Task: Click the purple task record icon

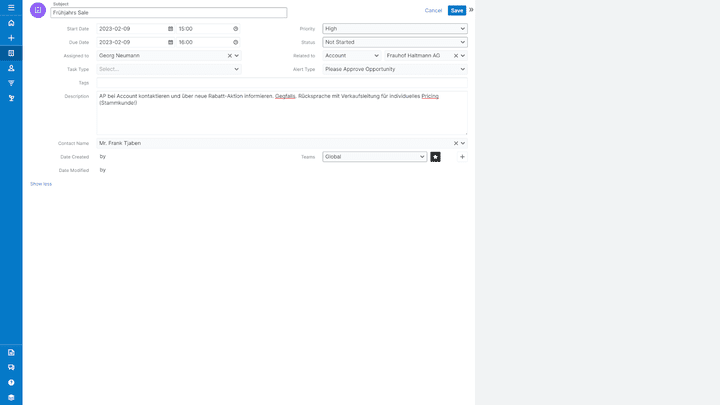Action: (38, 10)
